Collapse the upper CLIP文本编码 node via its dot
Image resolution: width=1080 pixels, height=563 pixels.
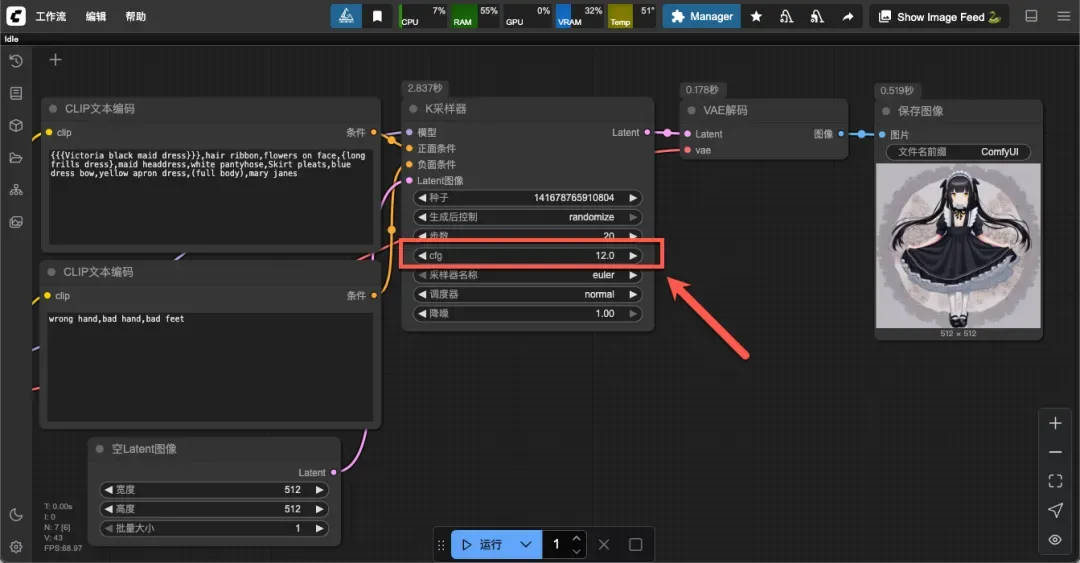coord(53,109)
